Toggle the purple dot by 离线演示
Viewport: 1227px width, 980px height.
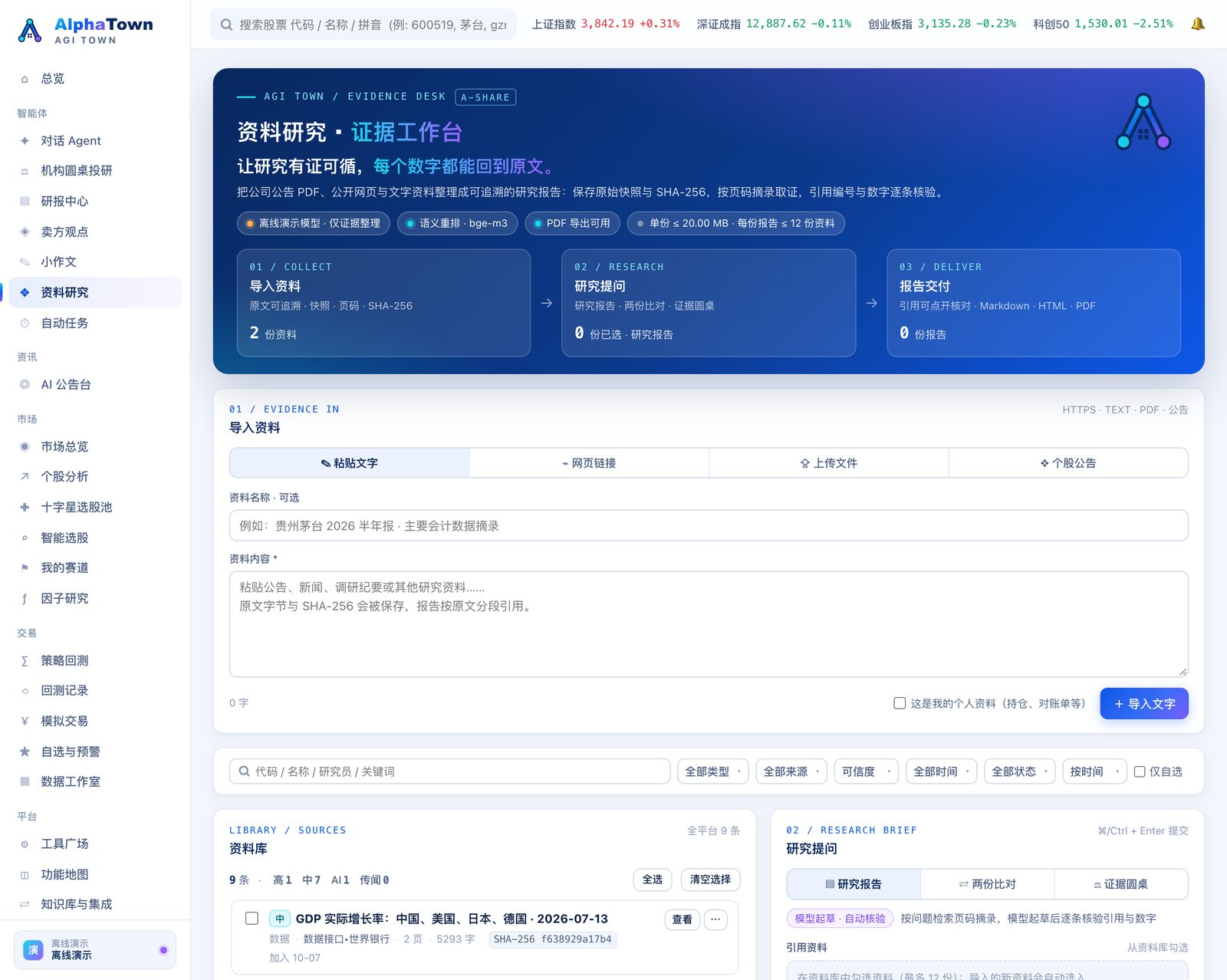(x=163, y=949)
